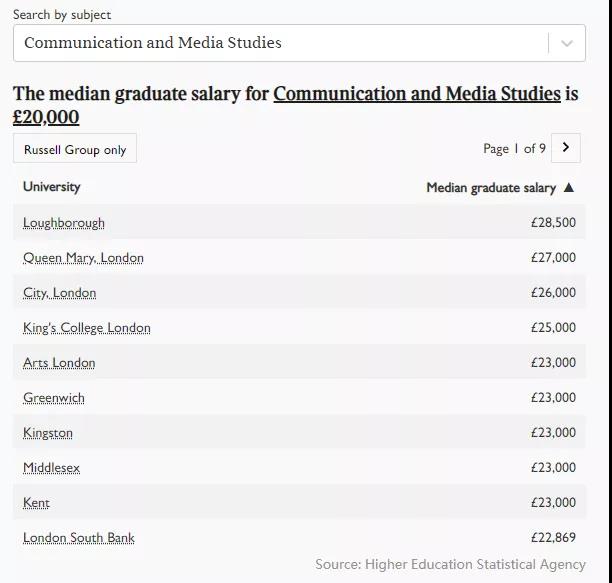Image resolution: width=612 pixels, height=583 pixels.
Task: Select the Kingston university link
Action: (48, 433)
